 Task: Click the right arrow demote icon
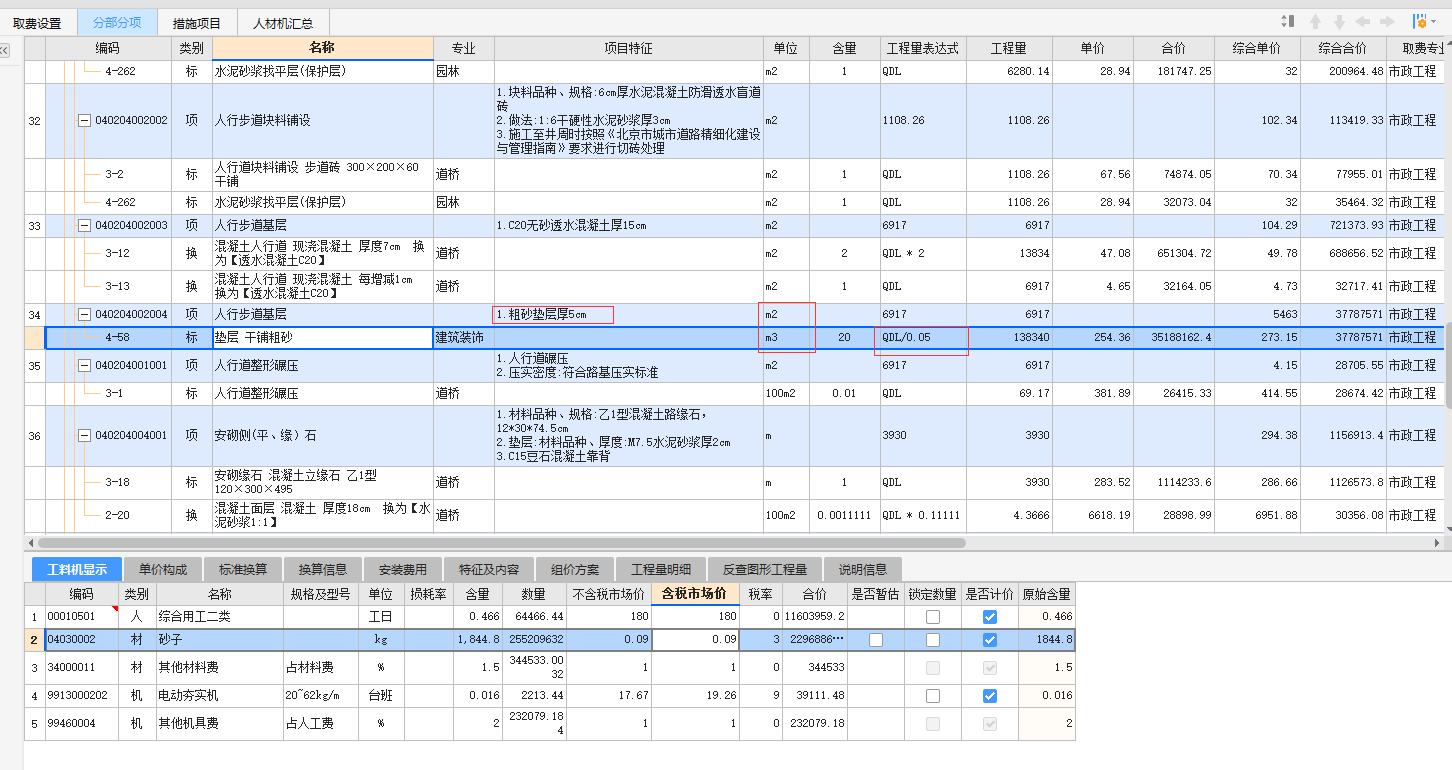(1387, 21)
